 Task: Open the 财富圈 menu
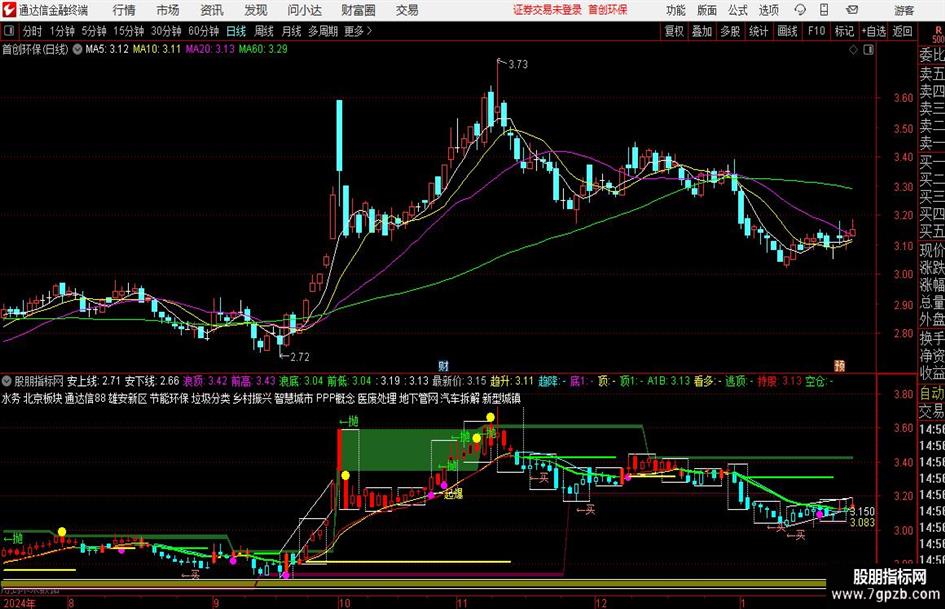358,10
